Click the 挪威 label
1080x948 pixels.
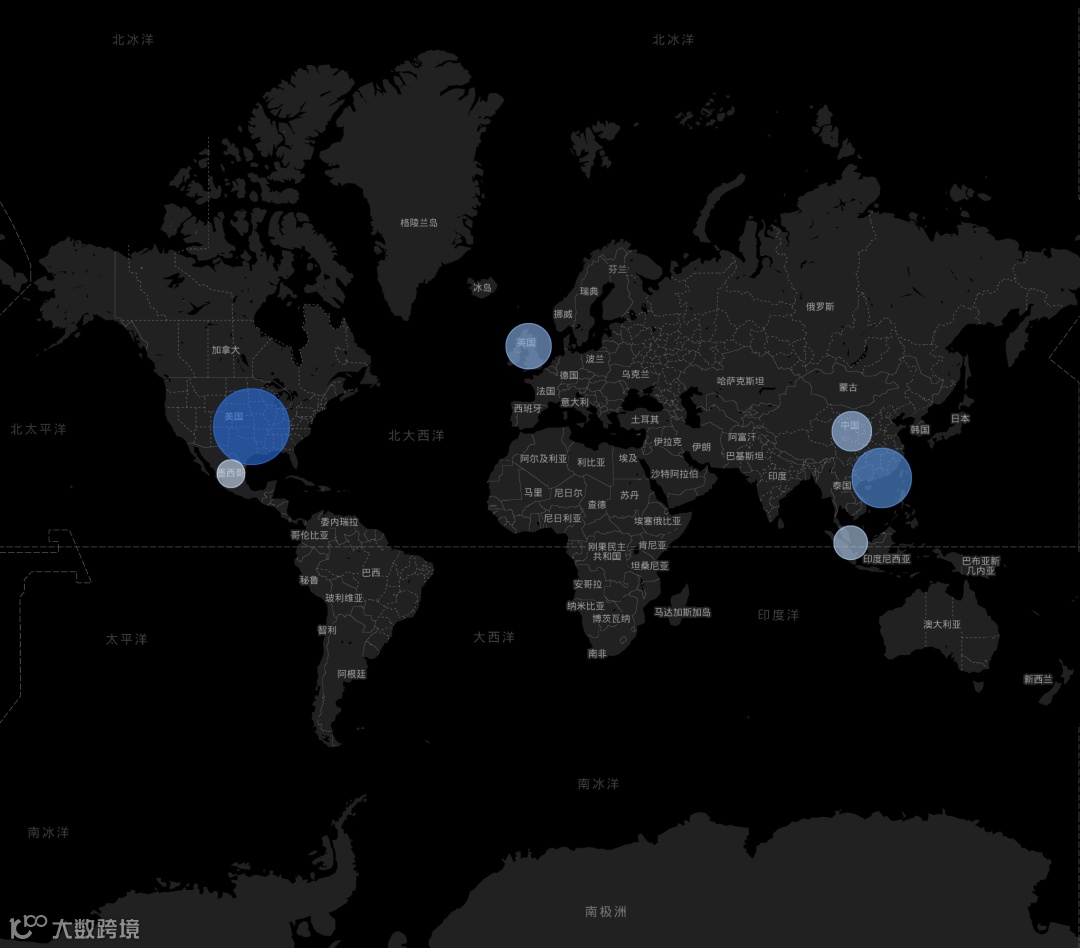click(x=563, y=314)
